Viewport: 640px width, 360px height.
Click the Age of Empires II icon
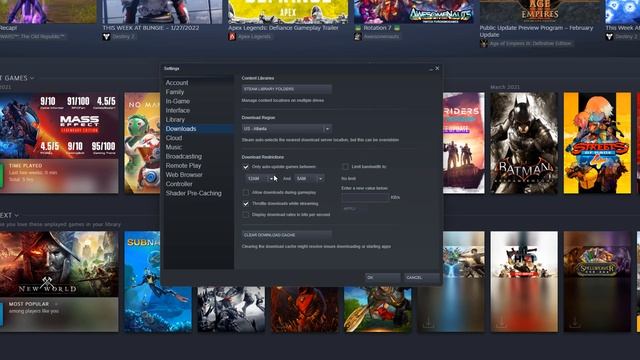pyautogui.click(x=484, y=43)
